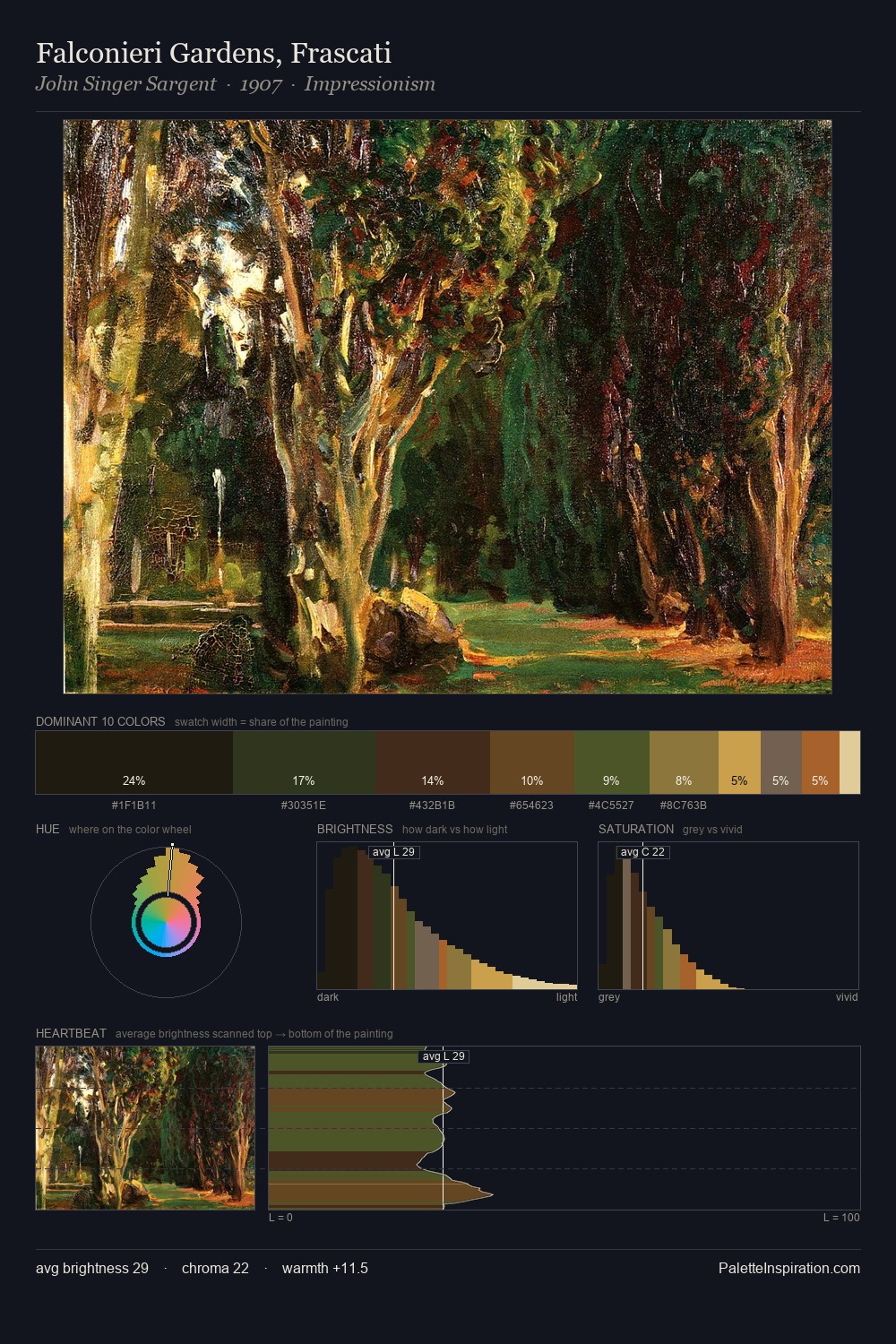The width and height of the screenshot is (896, 1344).
Task: Click 'where on the color wheel' caption
Action: (x=130, y=829)
